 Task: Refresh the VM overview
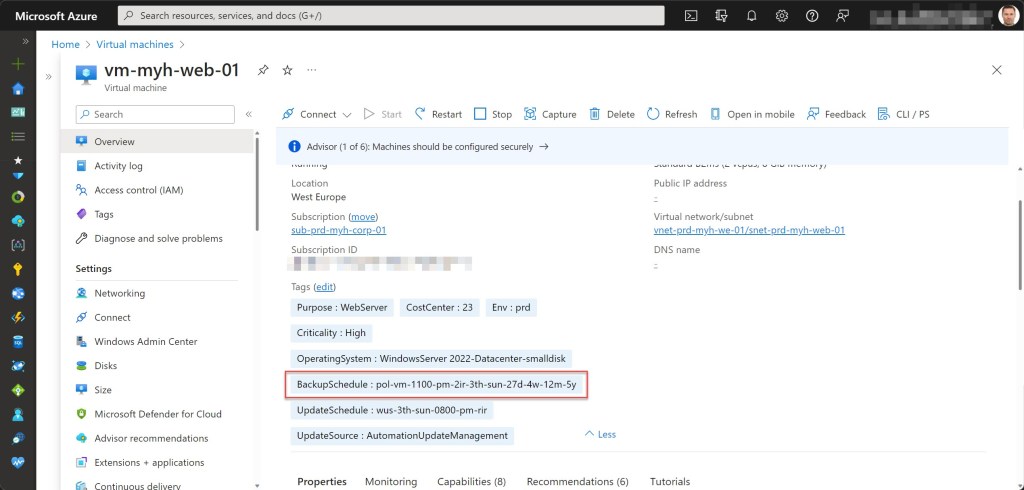point(672,114)
